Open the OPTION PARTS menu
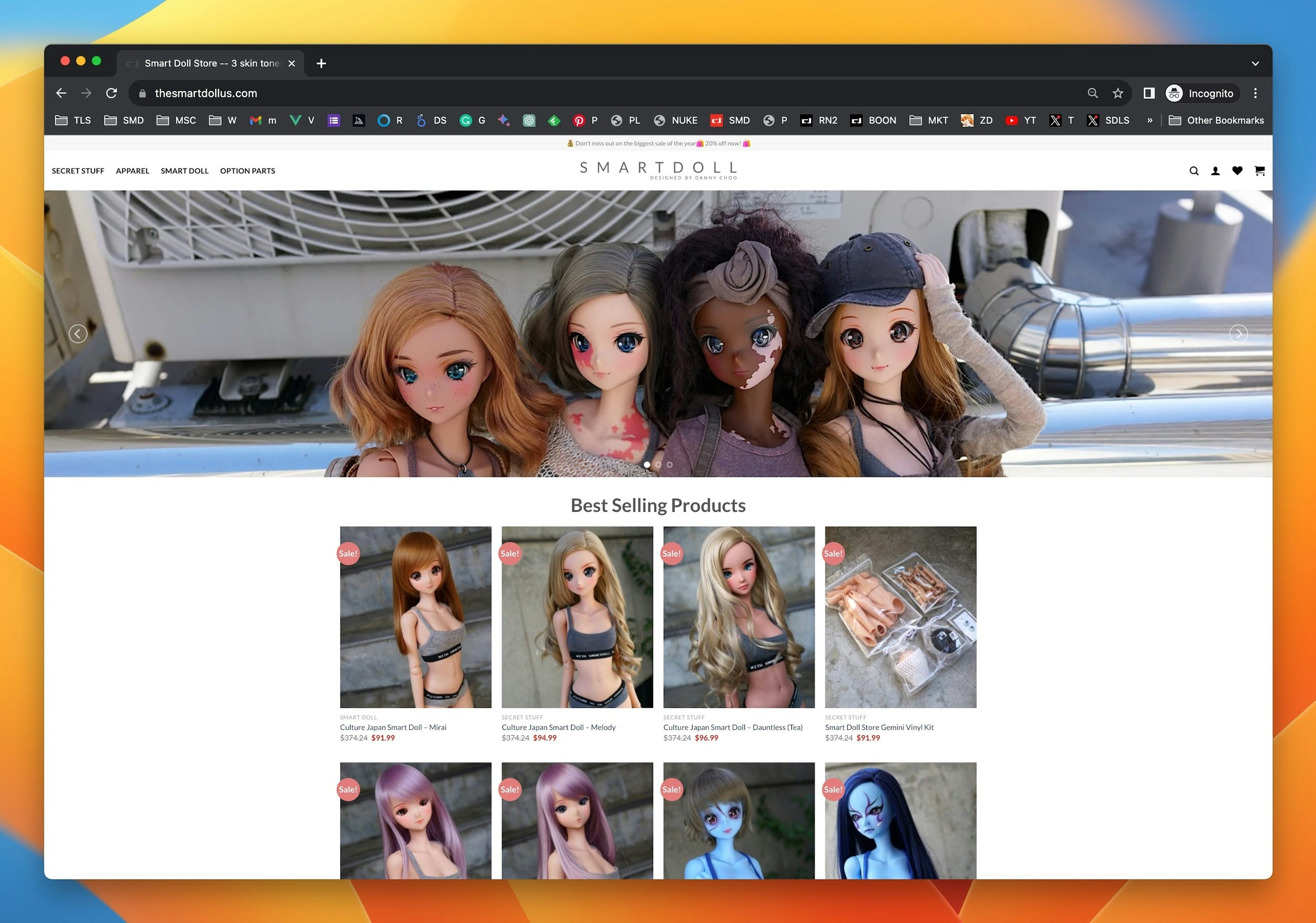Screen dimensions: 1316x923 [x=247, y=171]
